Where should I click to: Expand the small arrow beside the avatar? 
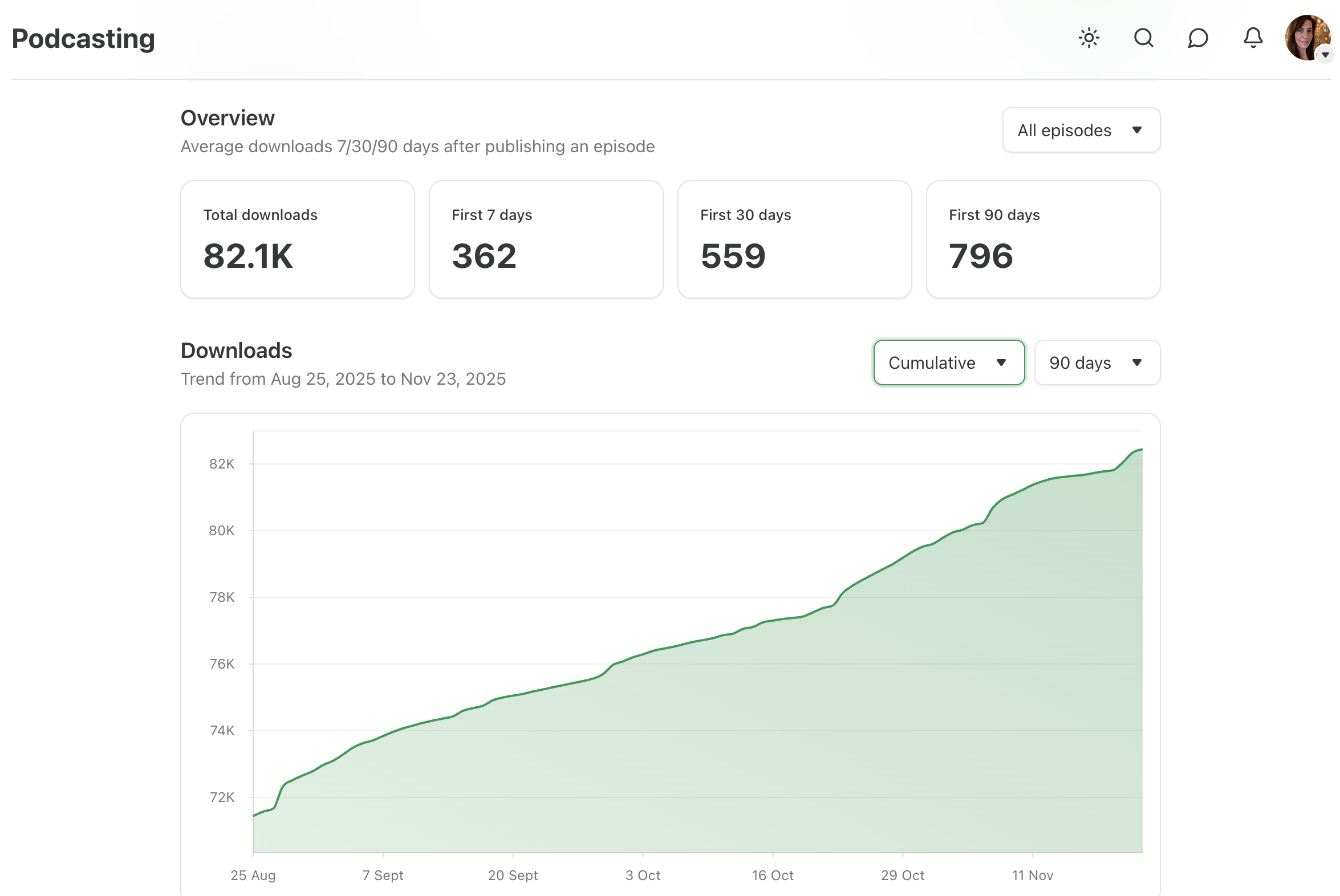tap(1325, 55)
